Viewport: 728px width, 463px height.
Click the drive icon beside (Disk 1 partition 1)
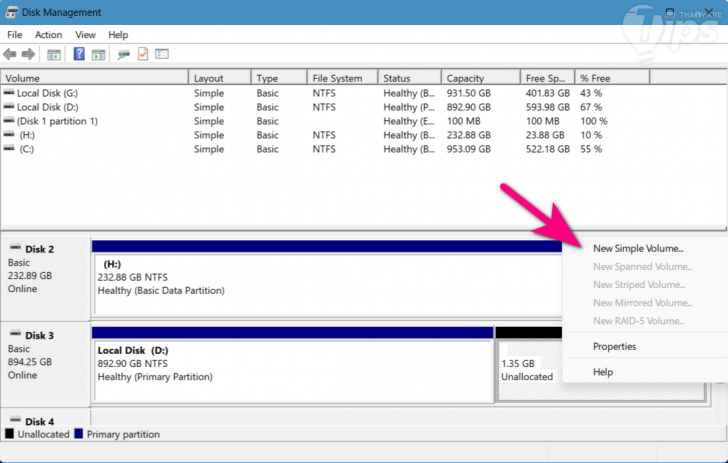point(9,121)
